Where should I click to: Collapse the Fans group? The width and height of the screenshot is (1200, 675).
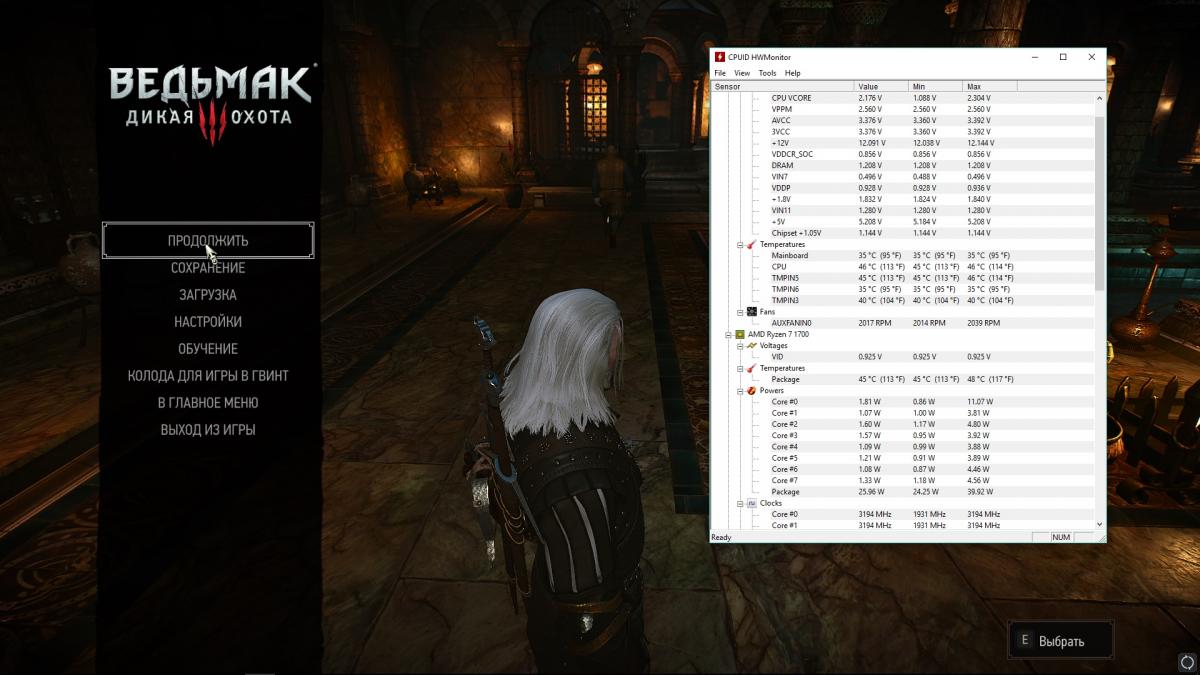pos(740,311)
